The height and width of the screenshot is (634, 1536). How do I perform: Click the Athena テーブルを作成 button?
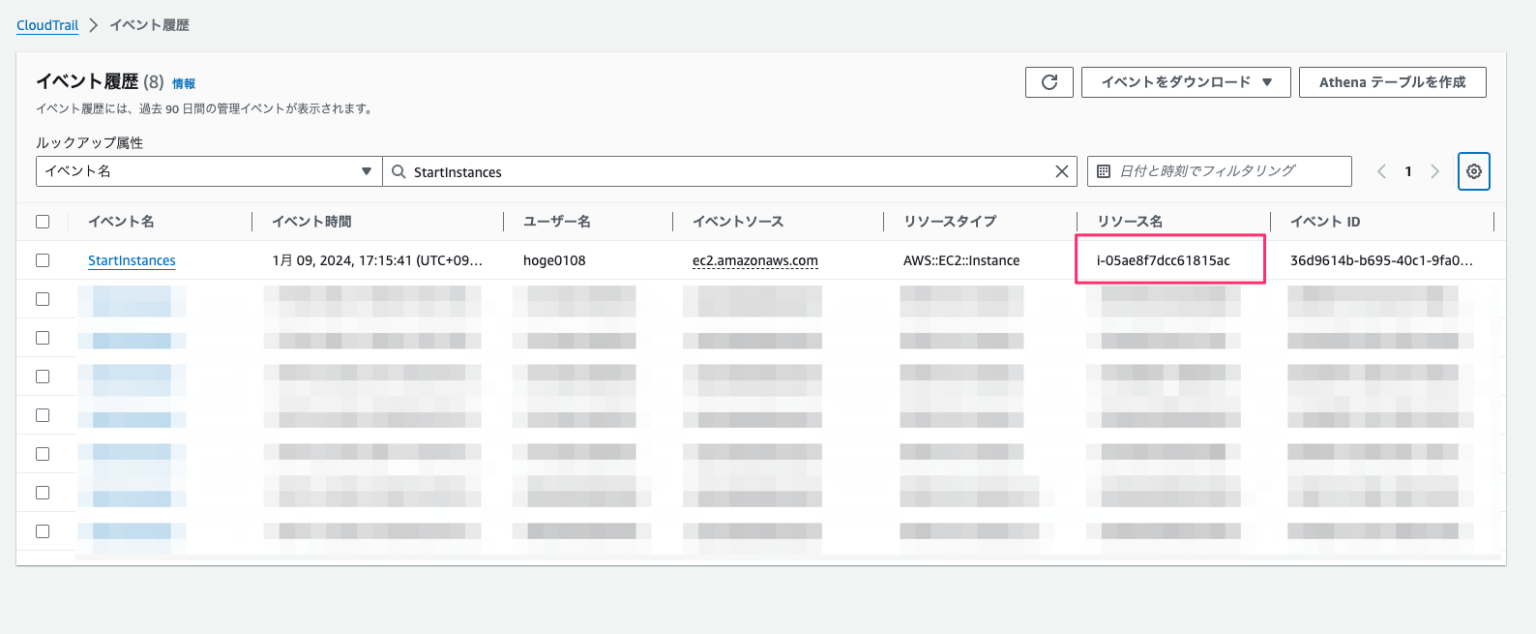pyautogui.click(x=1392, y=82)
